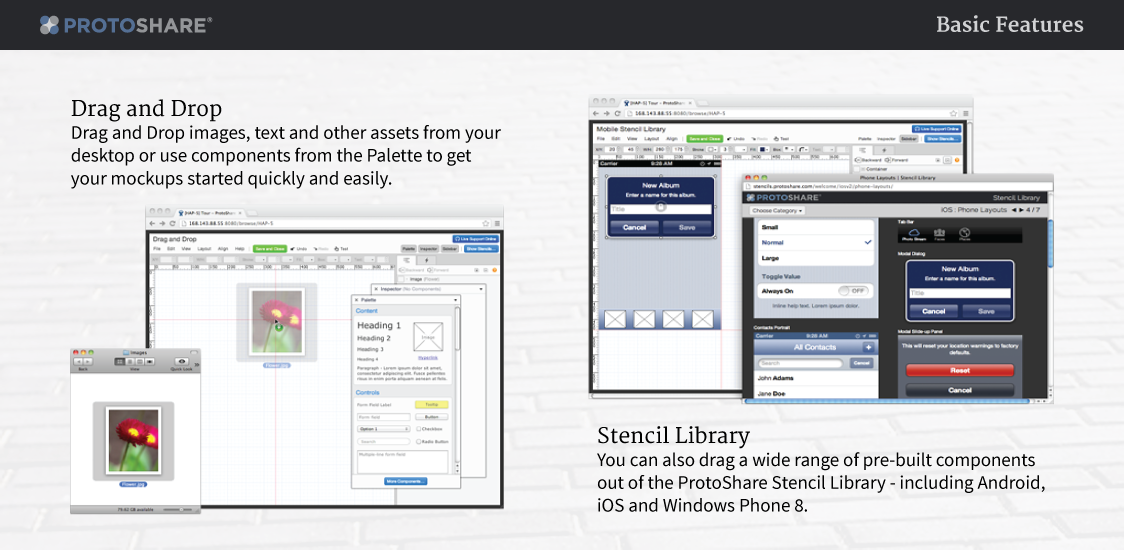Image resolution: width=1124 pixels, height=550 pixels.
Task: Tick the Checkbox component in Palette
Action: [x=419, y=429]
